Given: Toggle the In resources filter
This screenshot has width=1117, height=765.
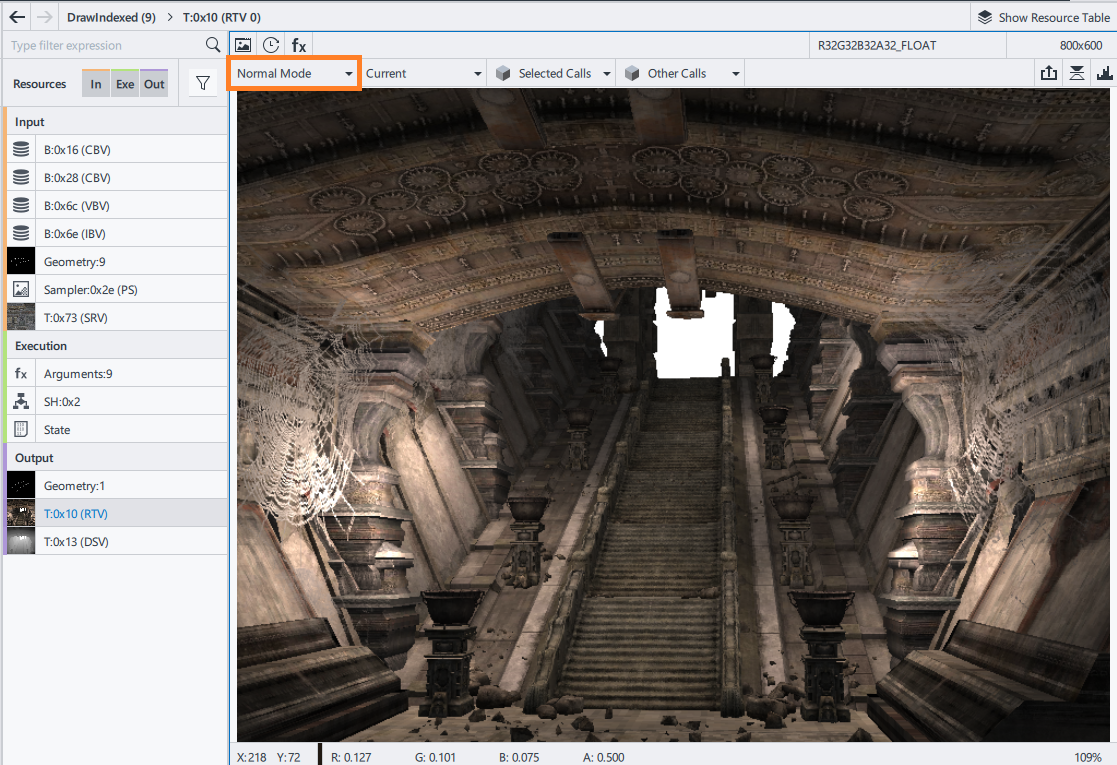Looking at the screenshot, I should pyautogui.click(x=96, y=84).
